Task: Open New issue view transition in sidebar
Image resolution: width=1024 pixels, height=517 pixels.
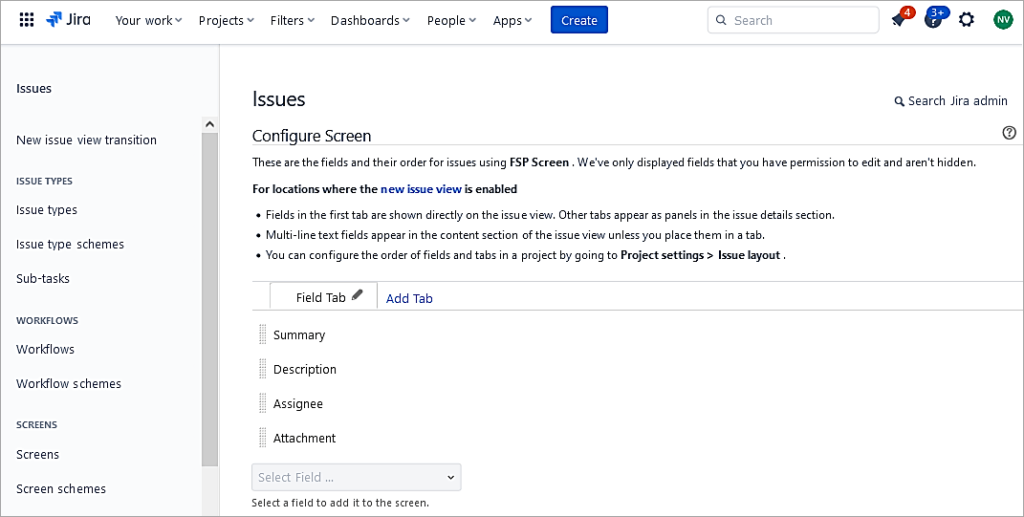Action: point(86,140)
